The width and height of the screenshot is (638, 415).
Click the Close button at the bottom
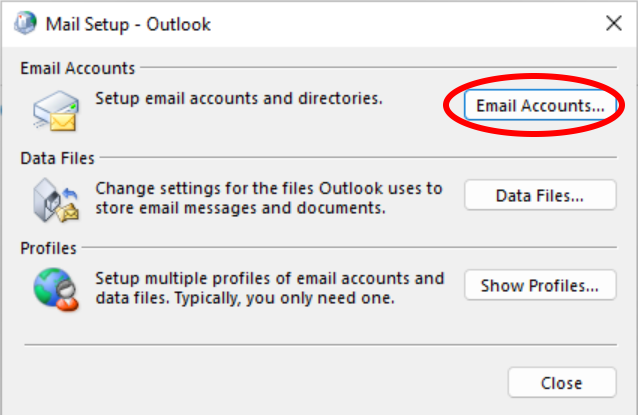tap(562, 382)
